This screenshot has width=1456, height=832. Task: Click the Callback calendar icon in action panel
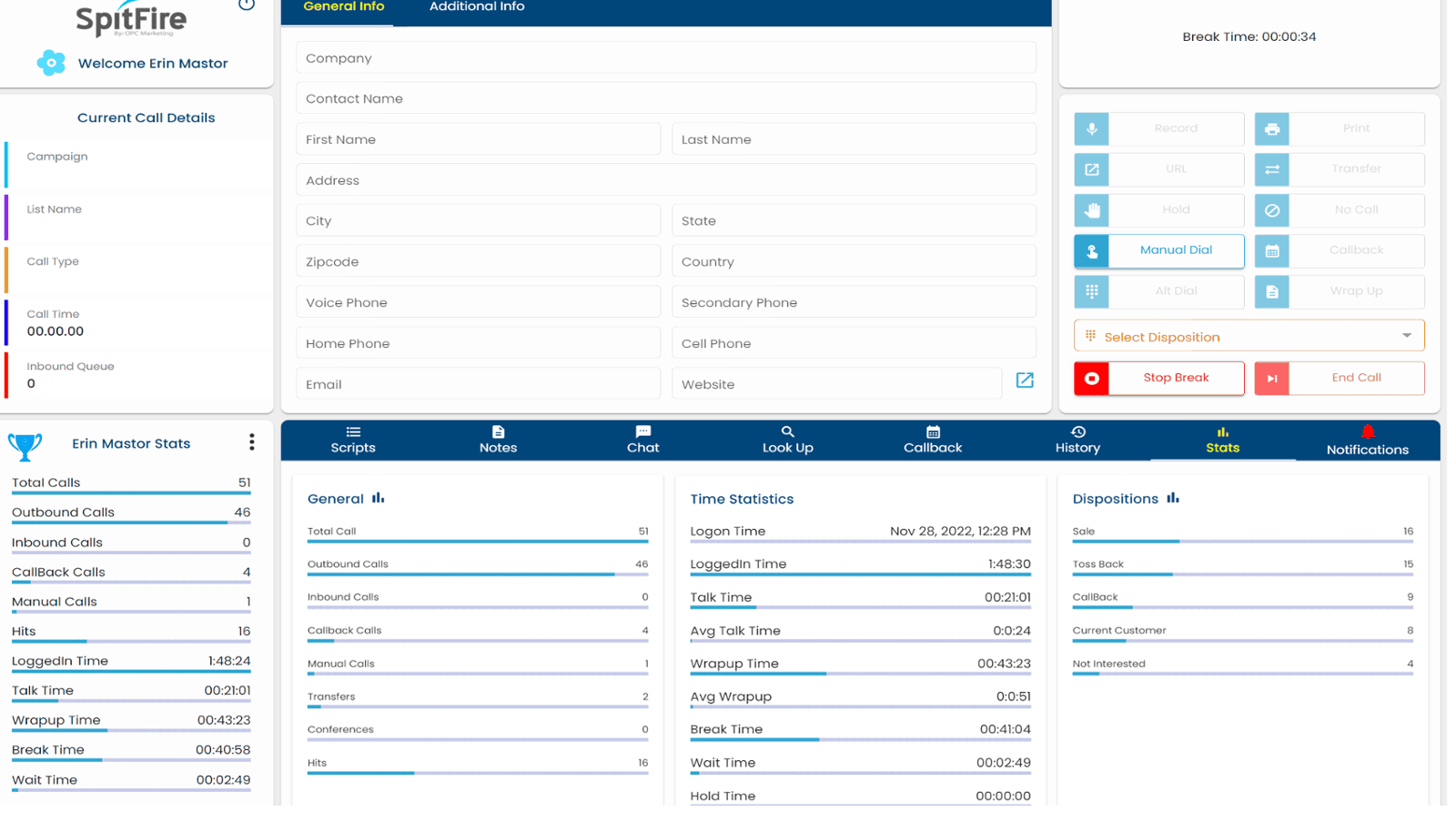point(1271,251)
